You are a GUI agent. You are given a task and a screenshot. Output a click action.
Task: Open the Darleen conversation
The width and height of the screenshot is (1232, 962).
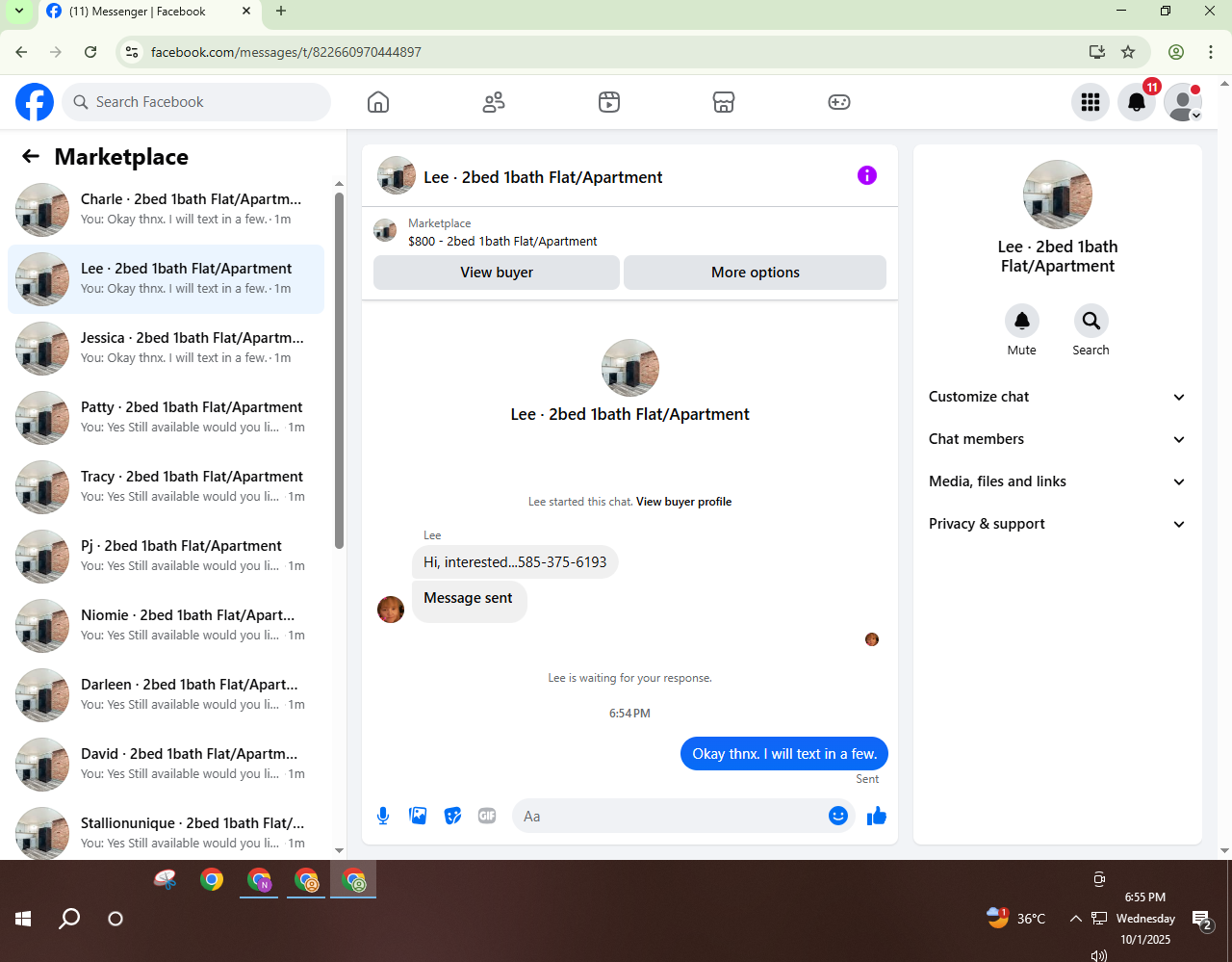pyautogui.click(x=167, y=695)
